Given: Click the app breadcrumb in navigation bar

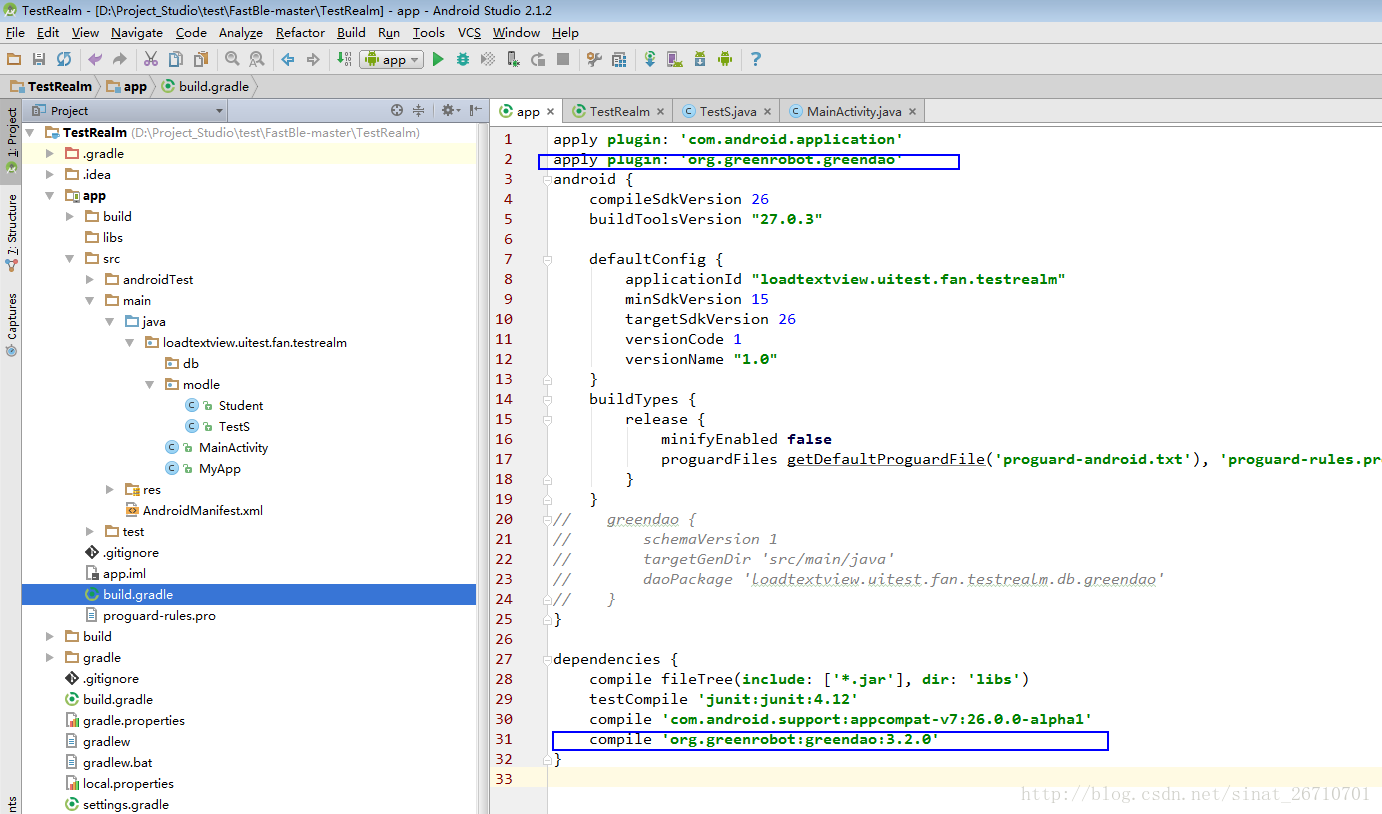Looking at the screenshot, I should click(126, 86).
